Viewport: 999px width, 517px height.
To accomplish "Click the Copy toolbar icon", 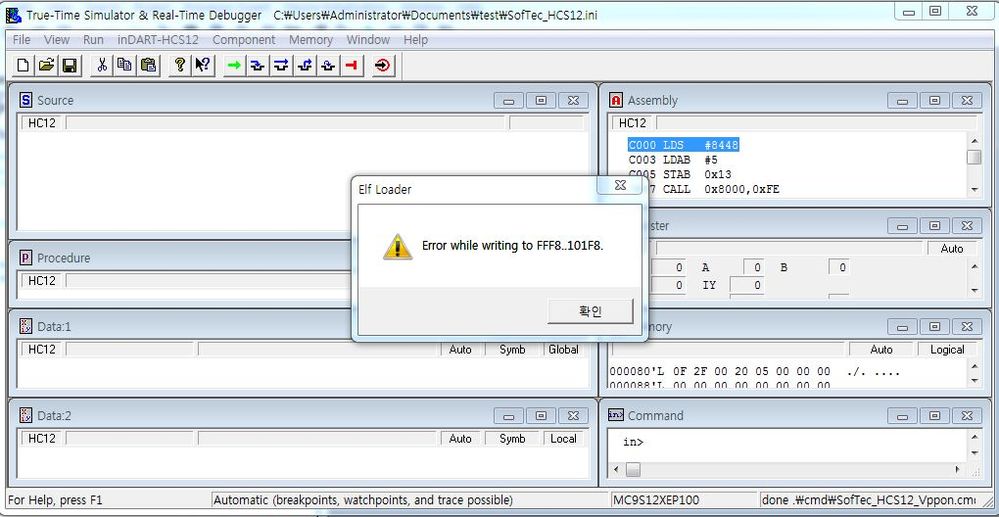I will (125, 65).
